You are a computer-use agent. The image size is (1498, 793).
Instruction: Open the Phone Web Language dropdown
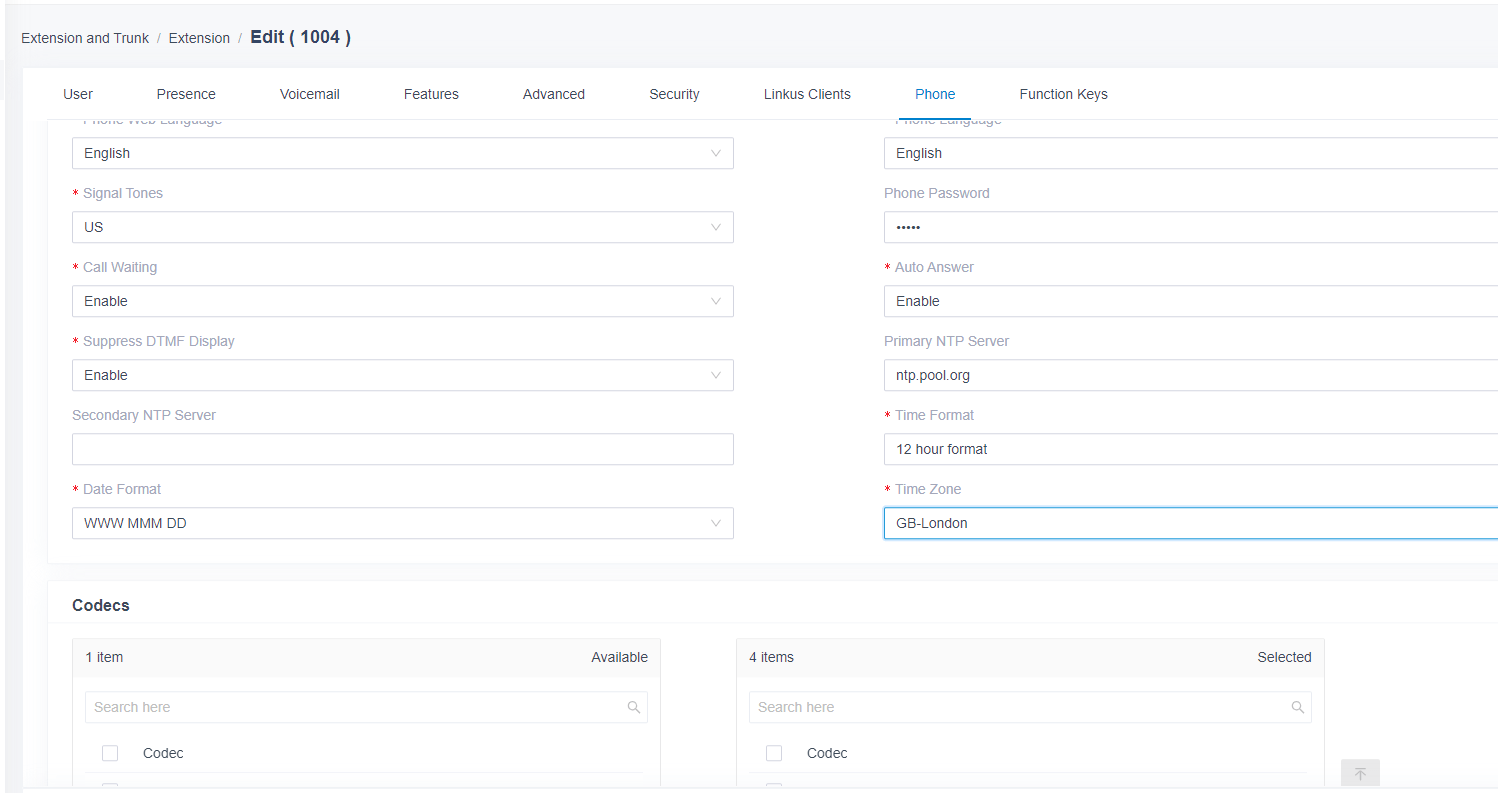click(x=402, y=153)
